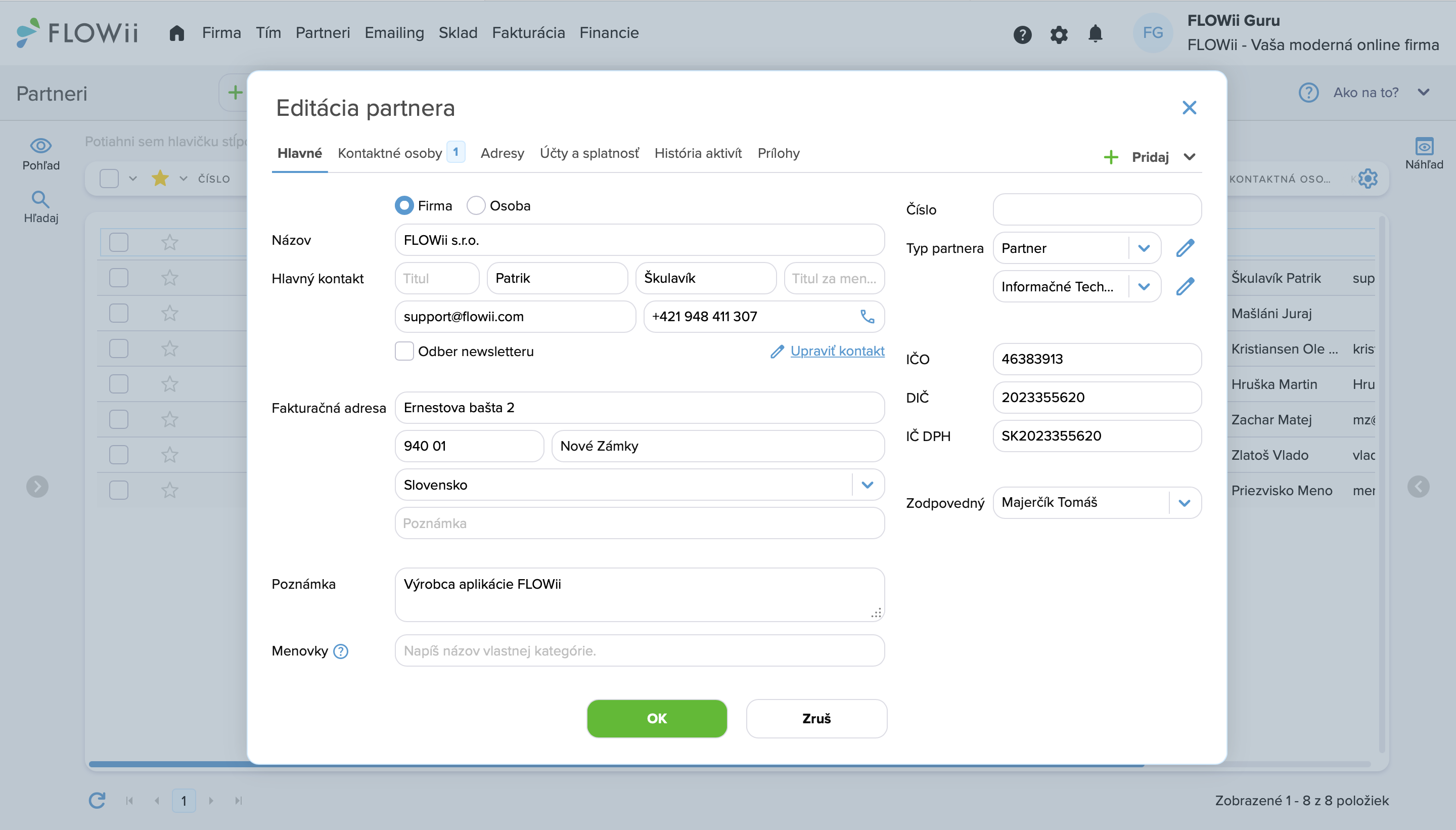This screenshot has width=1456, height=830.
Task: Select the Firma radio button
Action: (x=404, y=205)
